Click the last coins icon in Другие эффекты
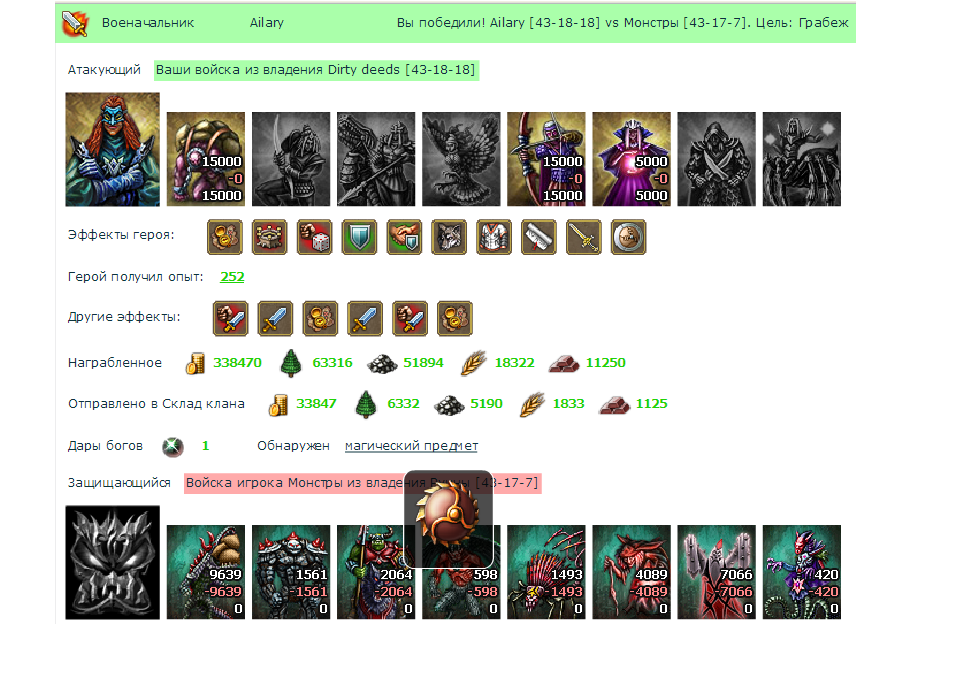This screenshot has height=683, width=962. (455, 318)
